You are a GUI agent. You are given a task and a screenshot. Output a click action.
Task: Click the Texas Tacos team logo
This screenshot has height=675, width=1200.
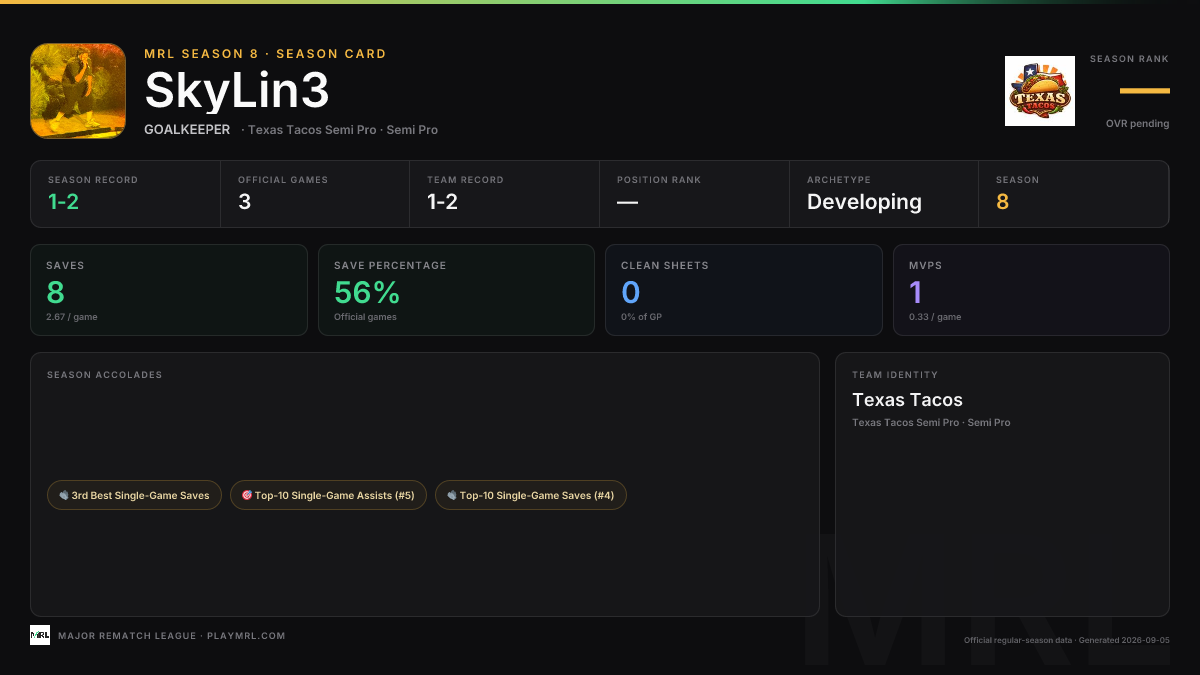click(x=1040, y=91)
